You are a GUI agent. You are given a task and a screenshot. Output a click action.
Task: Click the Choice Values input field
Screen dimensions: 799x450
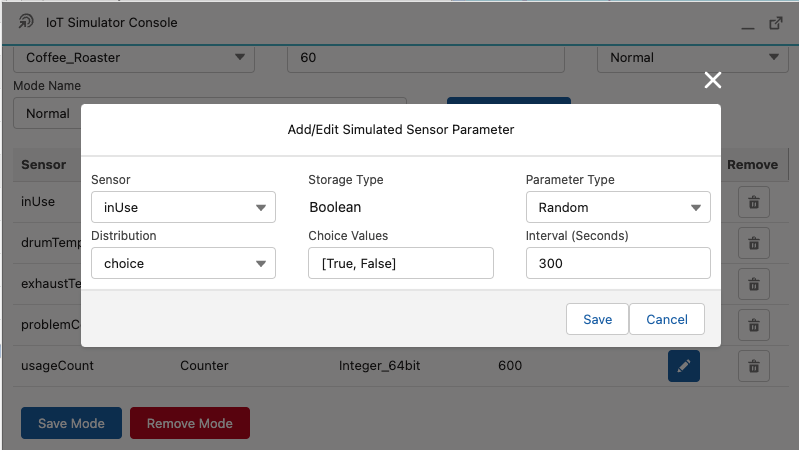click(401, 263)
